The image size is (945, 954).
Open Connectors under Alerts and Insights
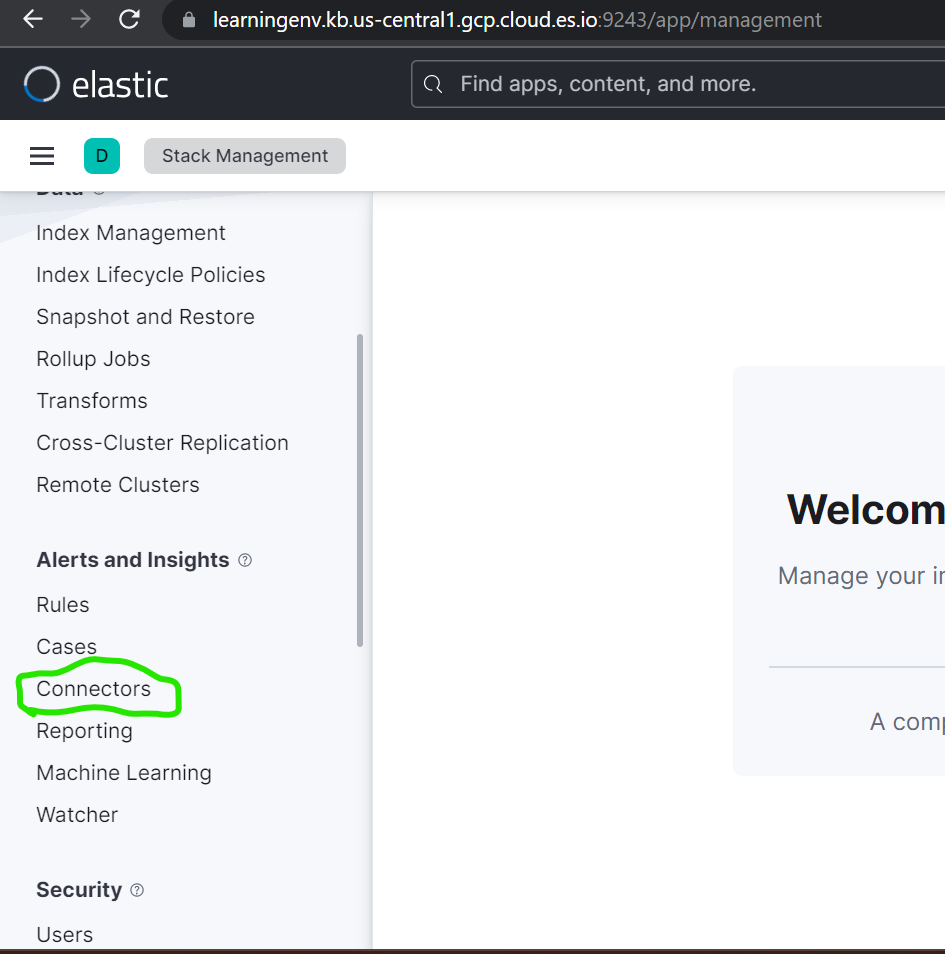click(94, 689)
